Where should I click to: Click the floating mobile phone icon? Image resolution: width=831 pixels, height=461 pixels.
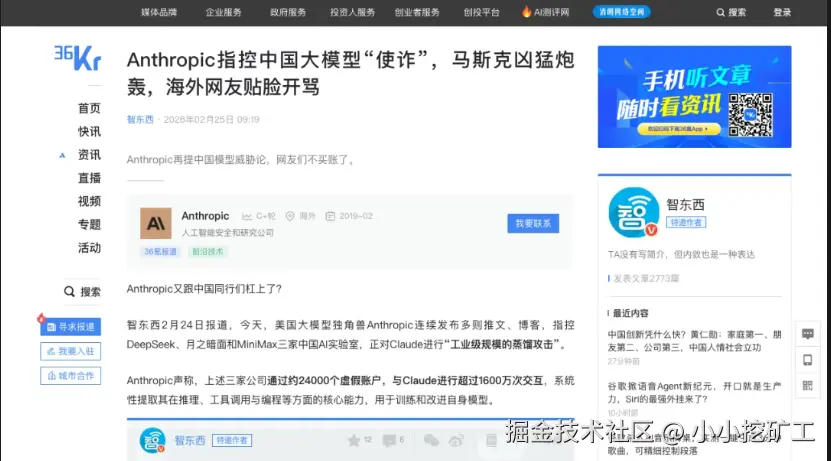coord(808,360)
